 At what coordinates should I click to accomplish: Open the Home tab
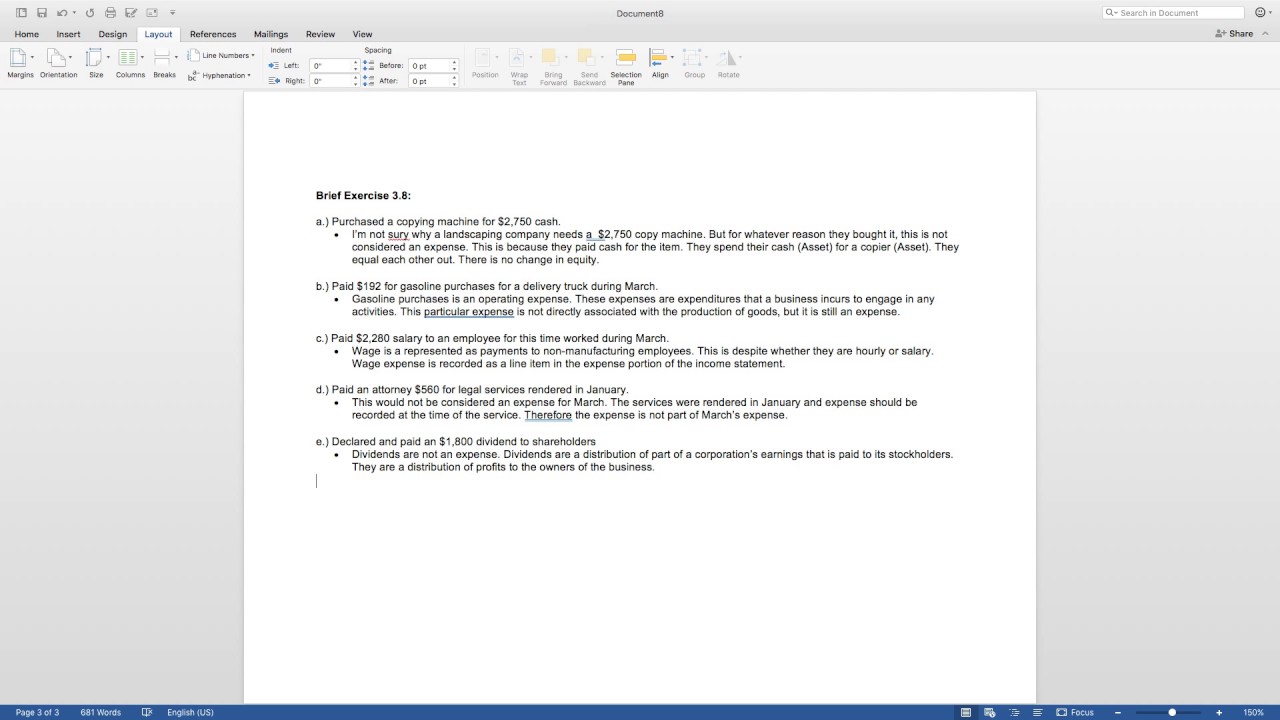[x=27, y=34]
